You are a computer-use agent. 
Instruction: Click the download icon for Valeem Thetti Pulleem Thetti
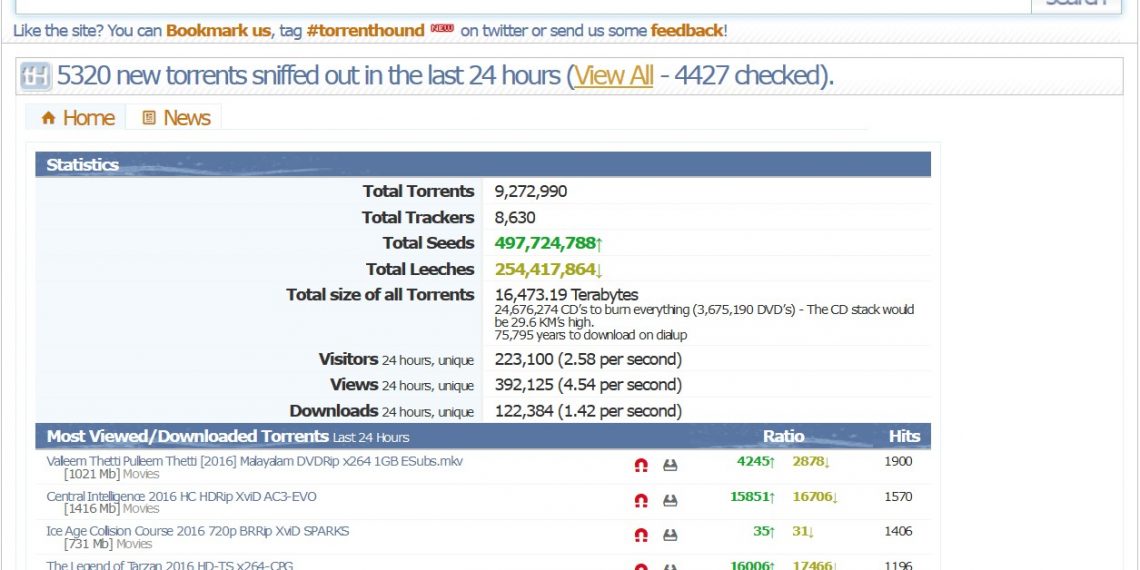tap(670, 465)
